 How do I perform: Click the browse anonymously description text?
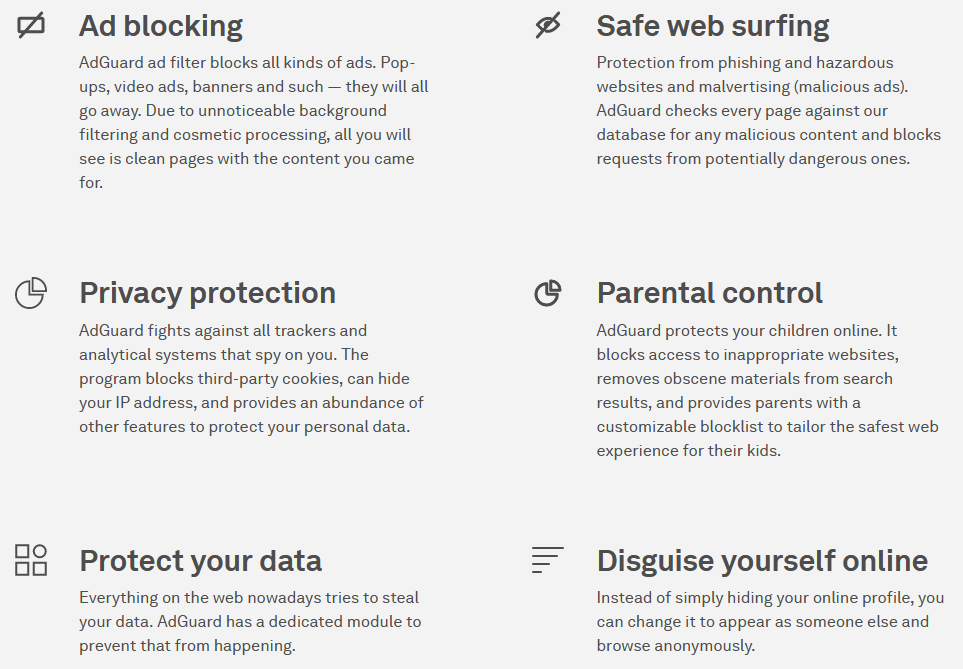(770, 621)
